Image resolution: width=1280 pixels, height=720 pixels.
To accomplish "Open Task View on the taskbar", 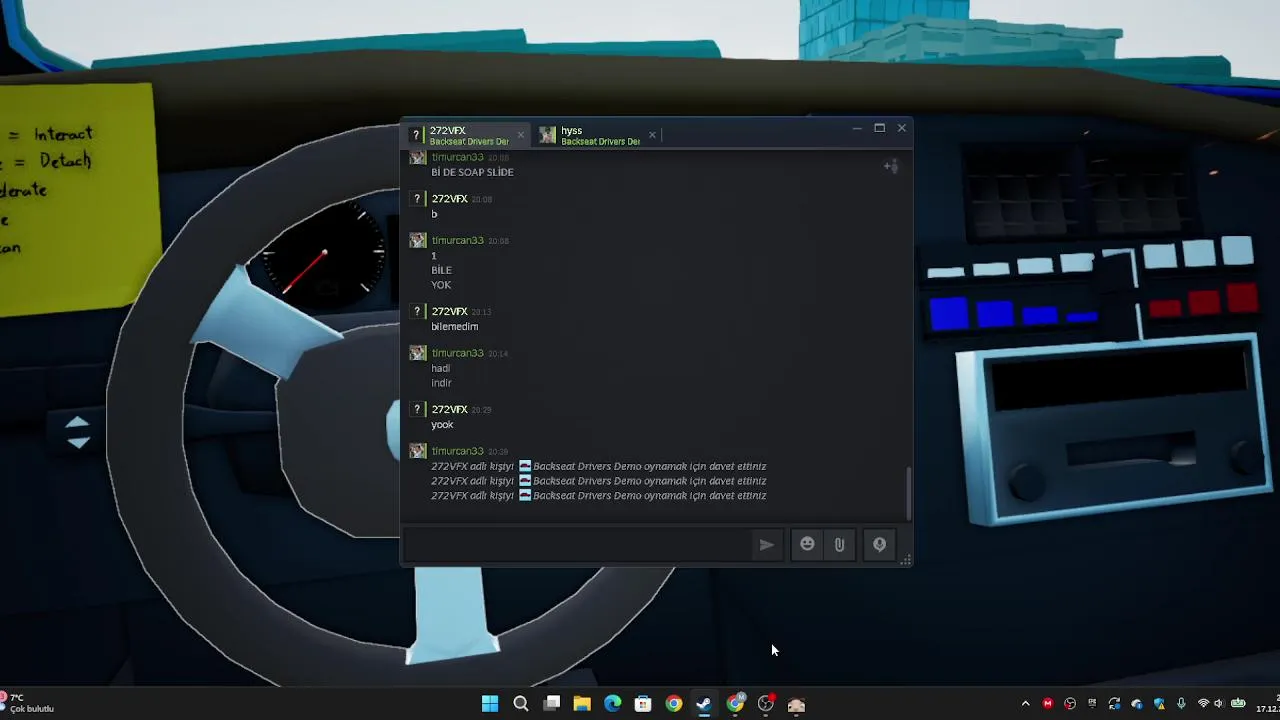I will (x=551, y=704).
